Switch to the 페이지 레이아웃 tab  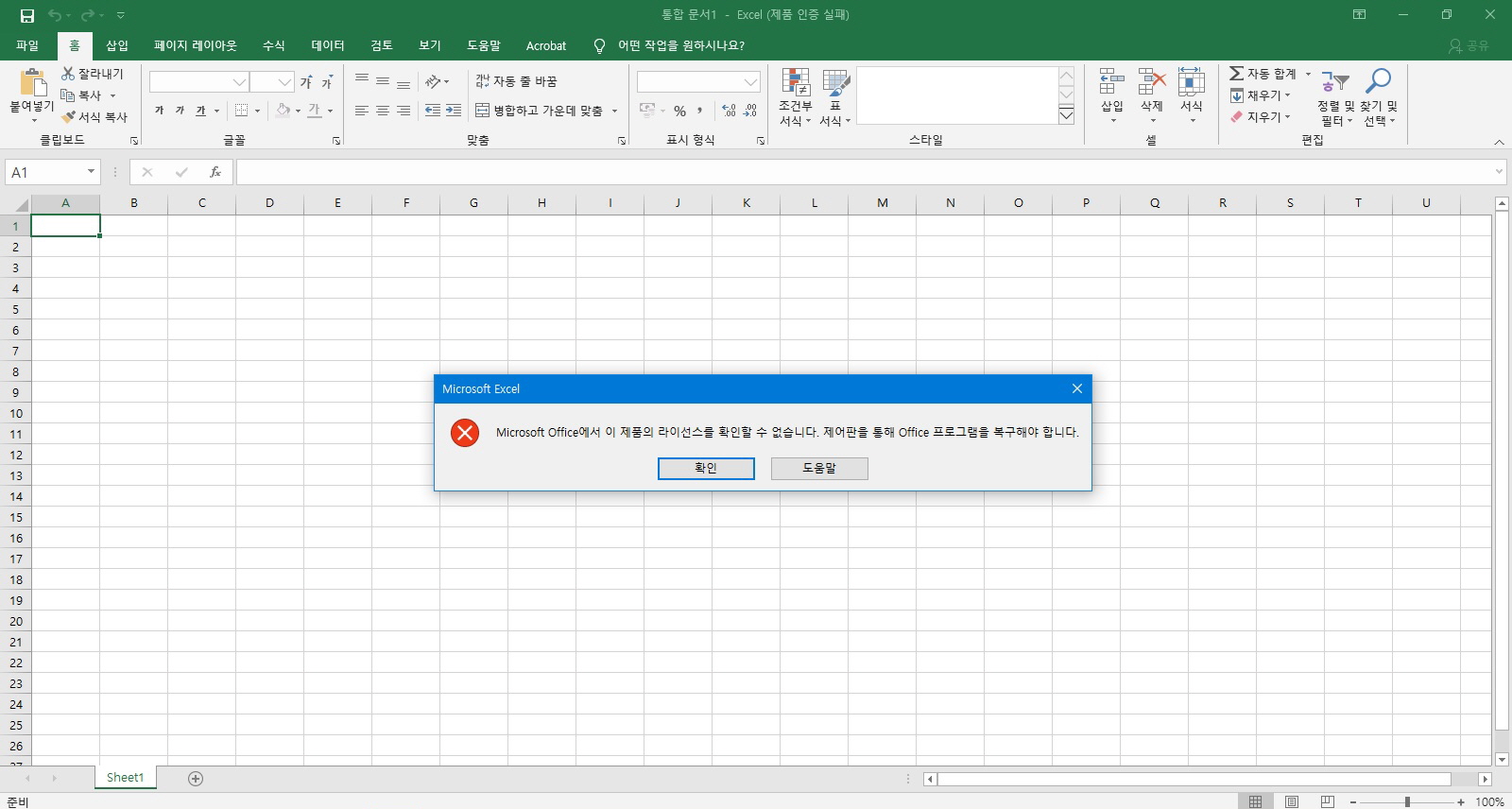point(196,45)
